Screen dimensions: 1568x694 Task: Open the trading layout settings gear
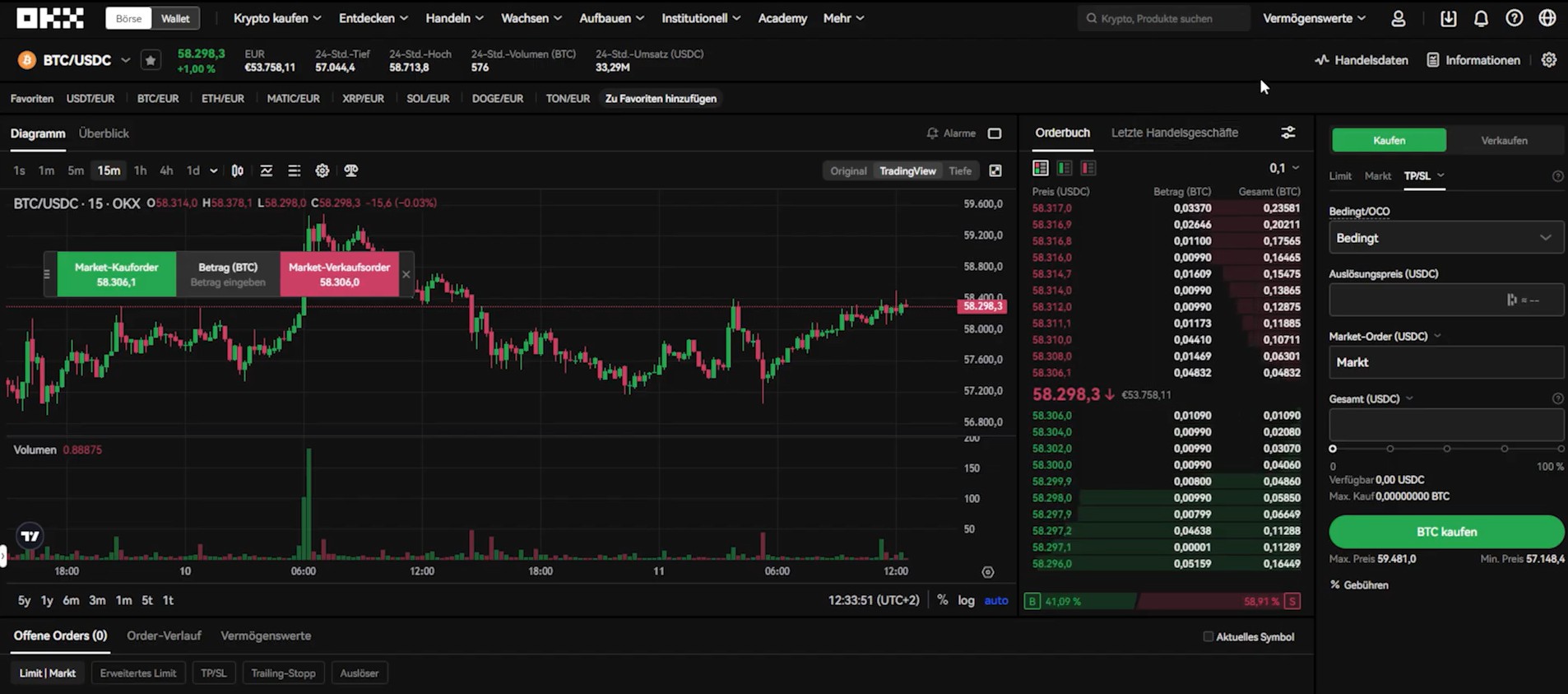coord(1548,60)
